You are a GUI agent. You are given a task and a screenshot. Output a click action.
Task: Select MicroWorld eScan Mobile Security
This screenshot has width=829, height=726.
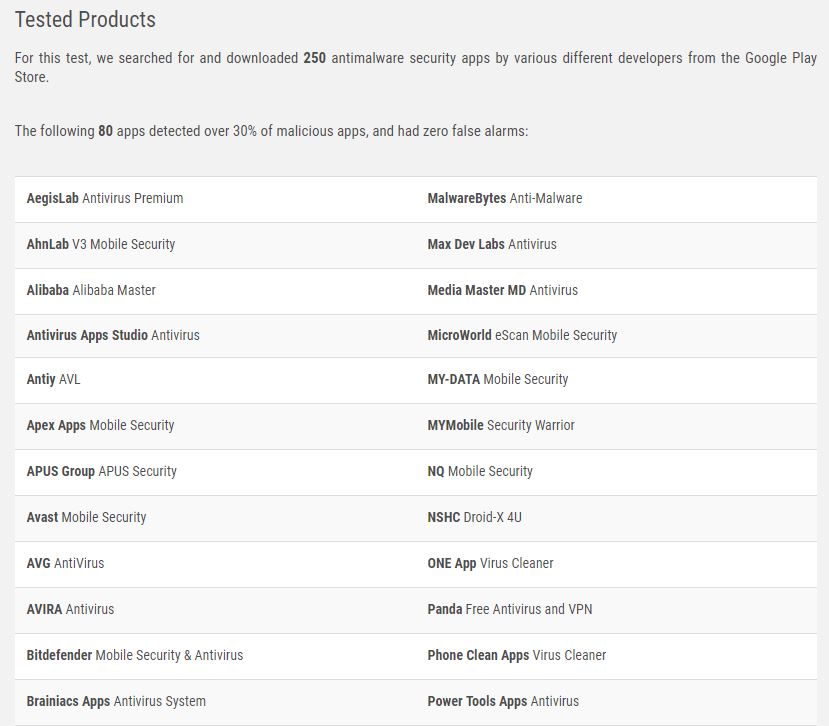[x=522, y=335]
